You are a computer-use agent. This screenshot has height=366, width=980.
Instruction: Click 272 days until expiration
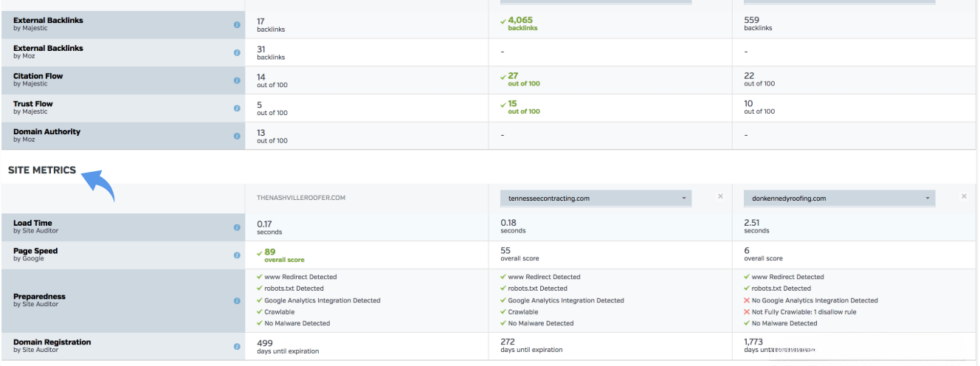(x=531, y=345)
